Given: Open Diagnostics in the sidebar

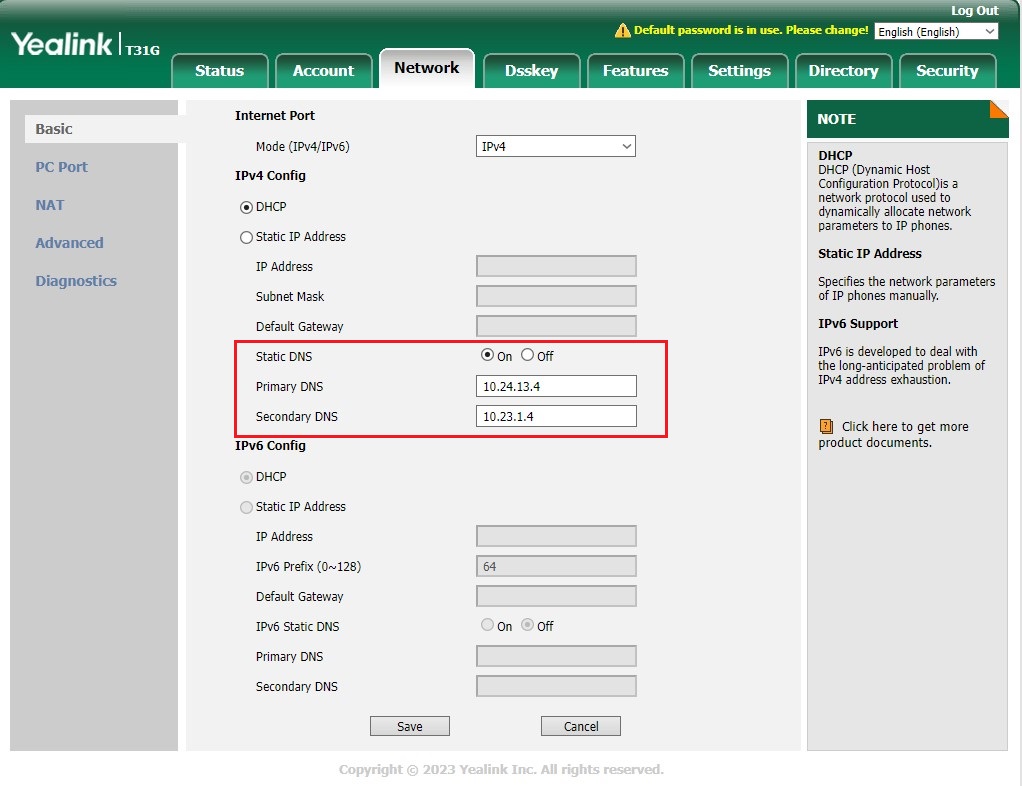Looking at the screenshot, I should pos(76,281).
